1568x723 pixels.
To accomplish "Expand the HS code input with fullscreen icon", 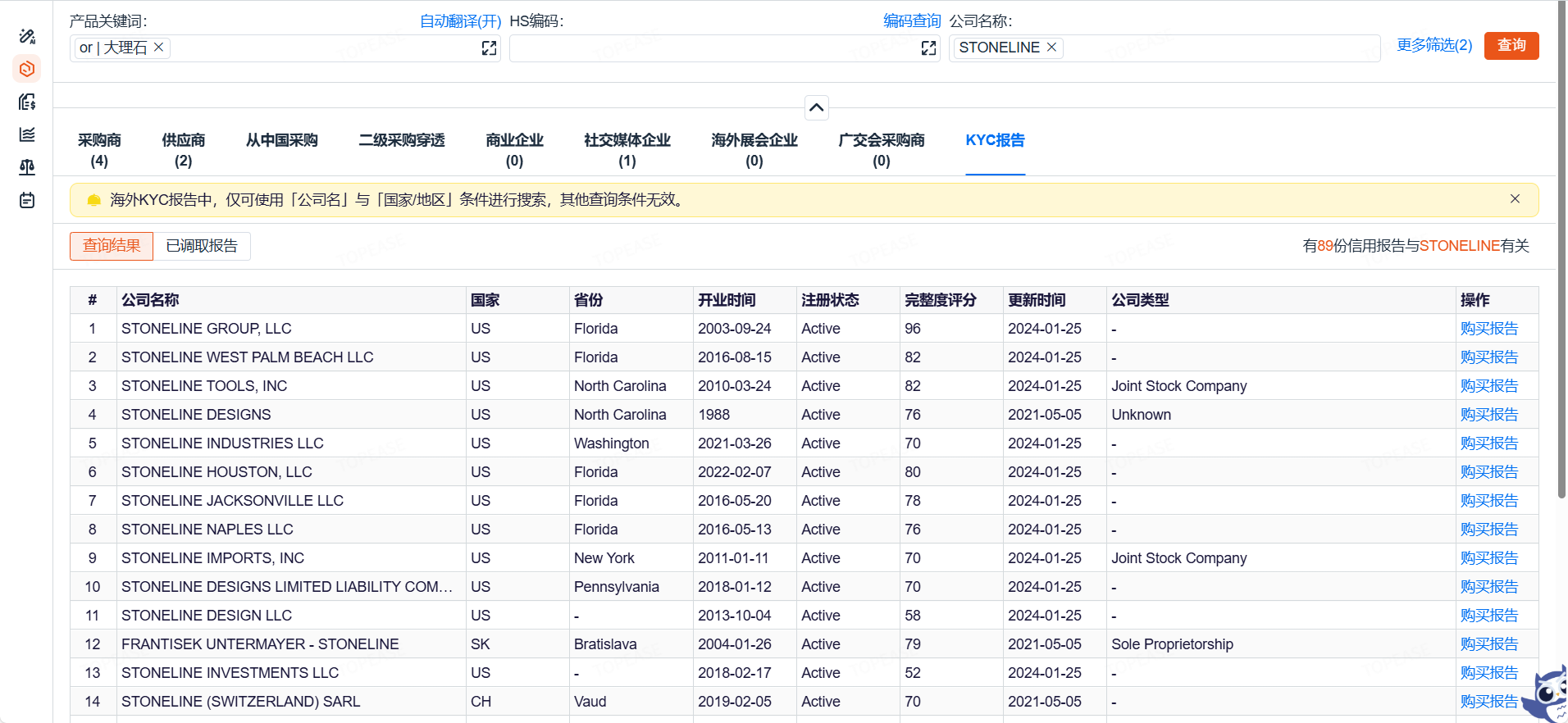I will tap(928, 48).
